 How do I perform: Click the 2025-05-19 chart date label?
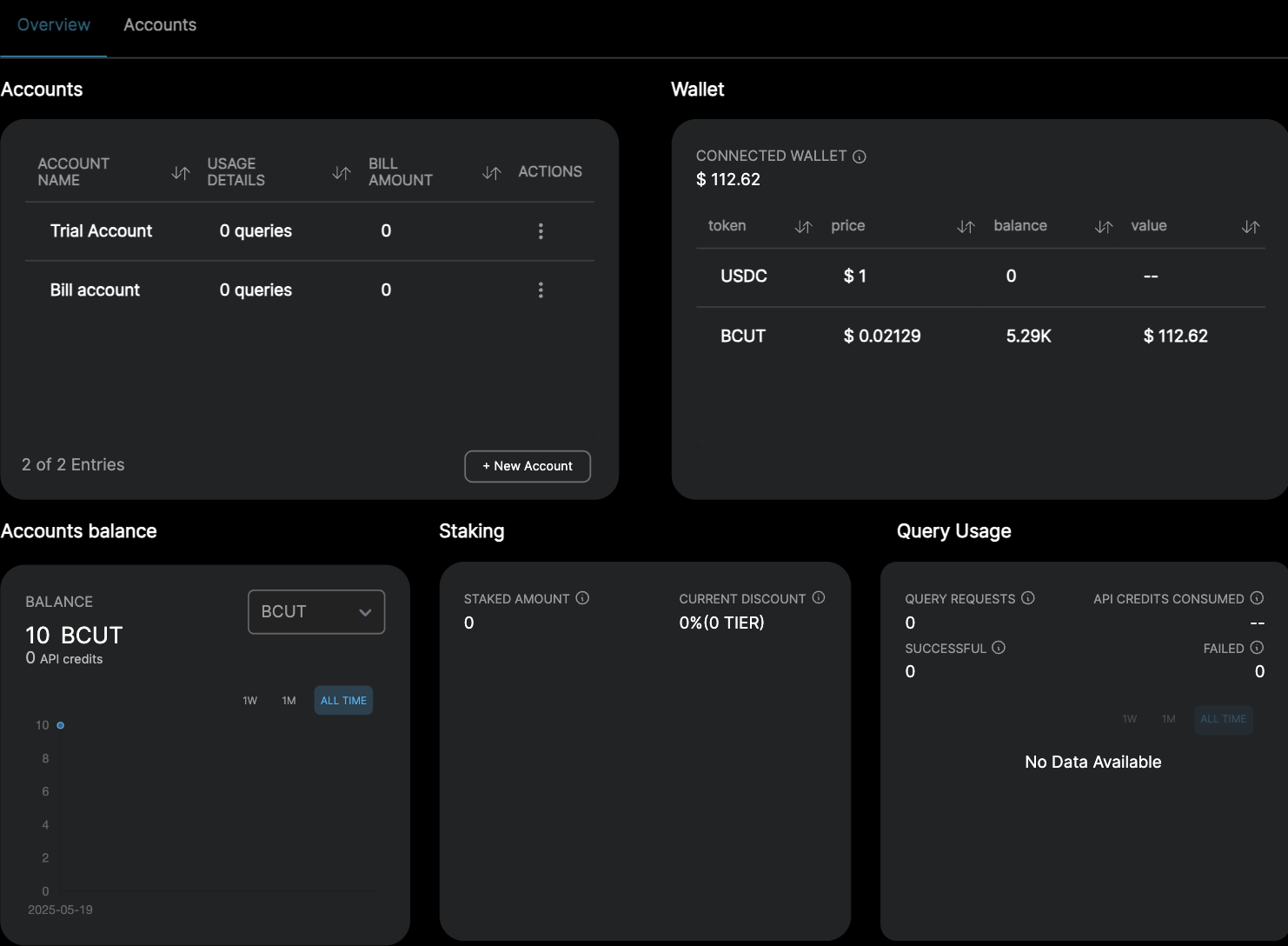(60, 910)
